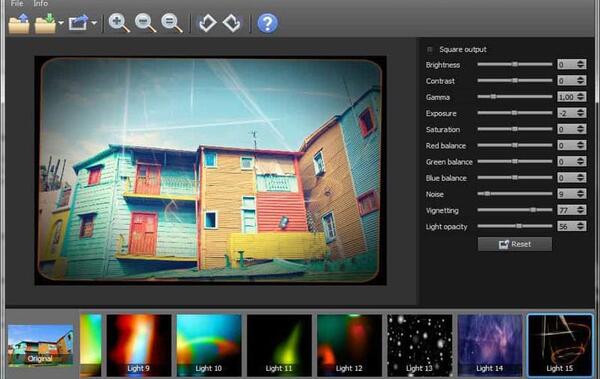This screenshot has width=600, height=379.
Task: Zoom out with the minus magnifier
Action: [x=145, y=23]
